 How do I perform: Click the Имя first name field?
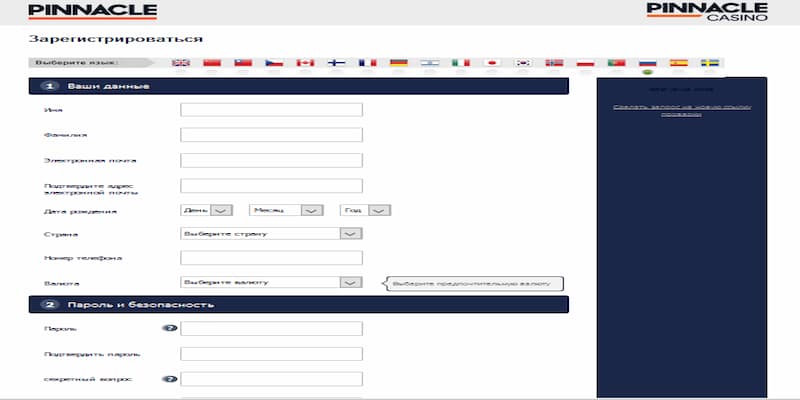pyautogui.click(x=271, y=110)
